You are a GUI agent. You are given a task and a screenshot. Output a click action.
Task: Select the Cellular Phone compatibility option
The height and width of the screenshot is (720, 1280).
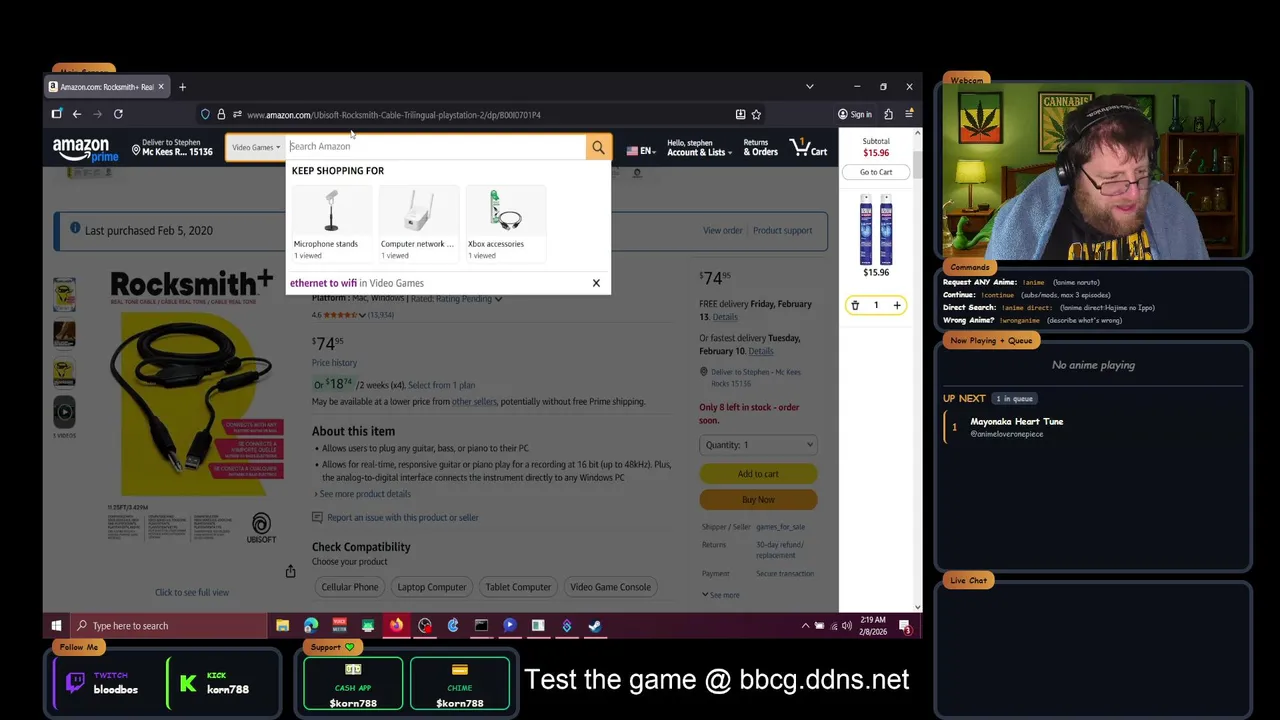click(350, 587)
